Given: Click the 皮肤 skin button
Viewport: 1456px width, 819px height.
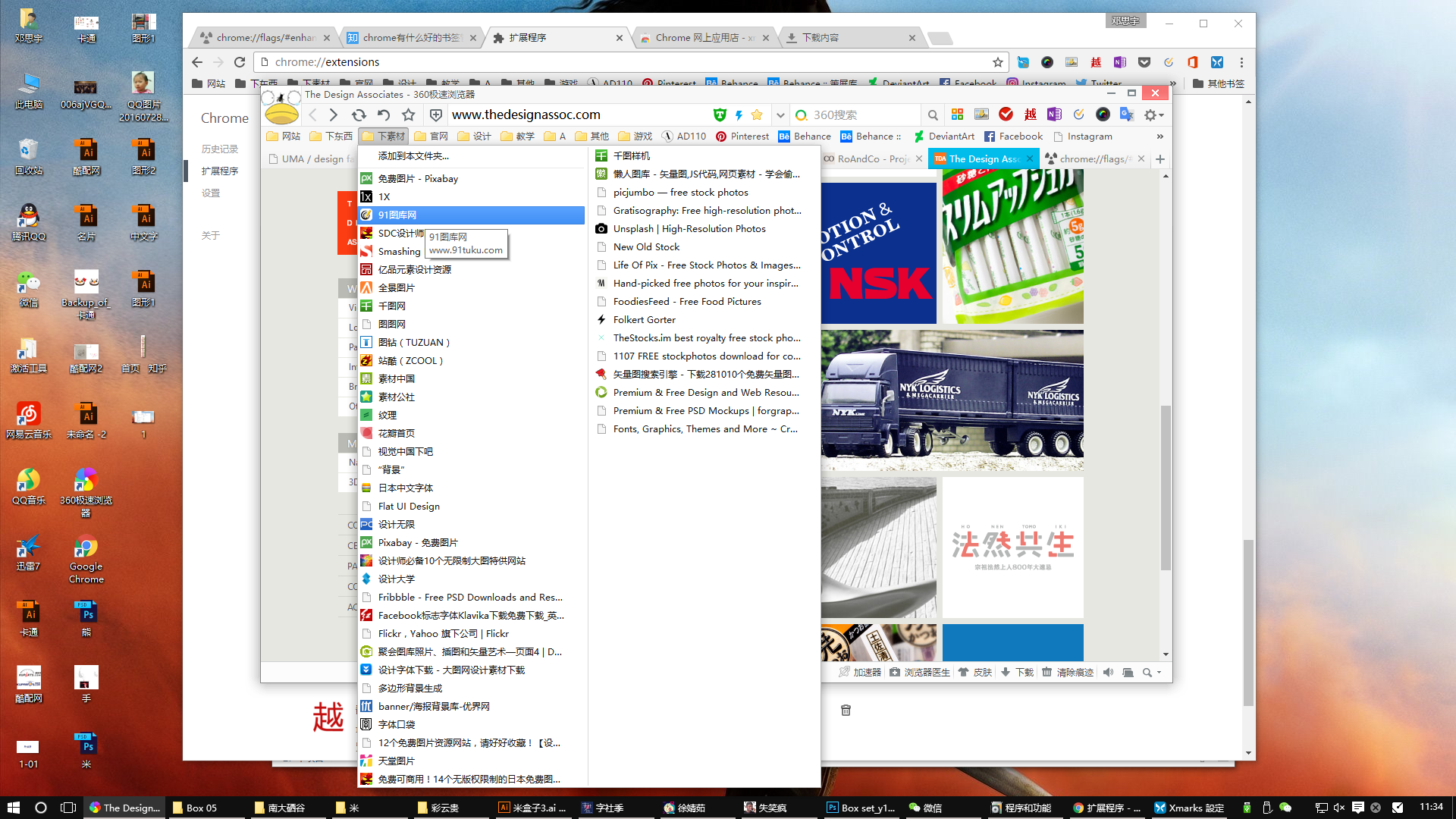Looking at the screenshot, I should coord(975,673).
